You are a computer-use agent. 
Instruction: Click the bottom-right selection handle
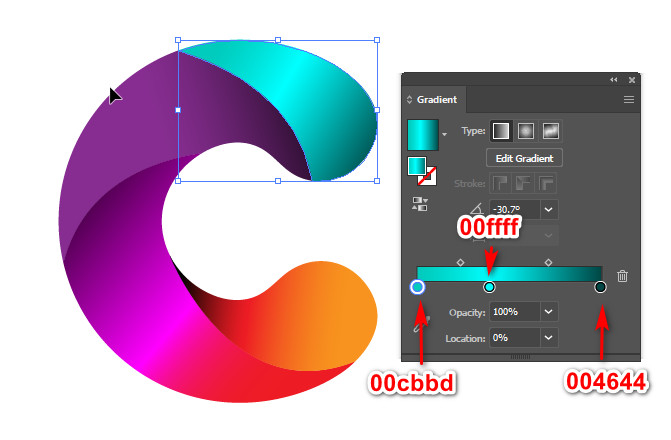point(377,181)
